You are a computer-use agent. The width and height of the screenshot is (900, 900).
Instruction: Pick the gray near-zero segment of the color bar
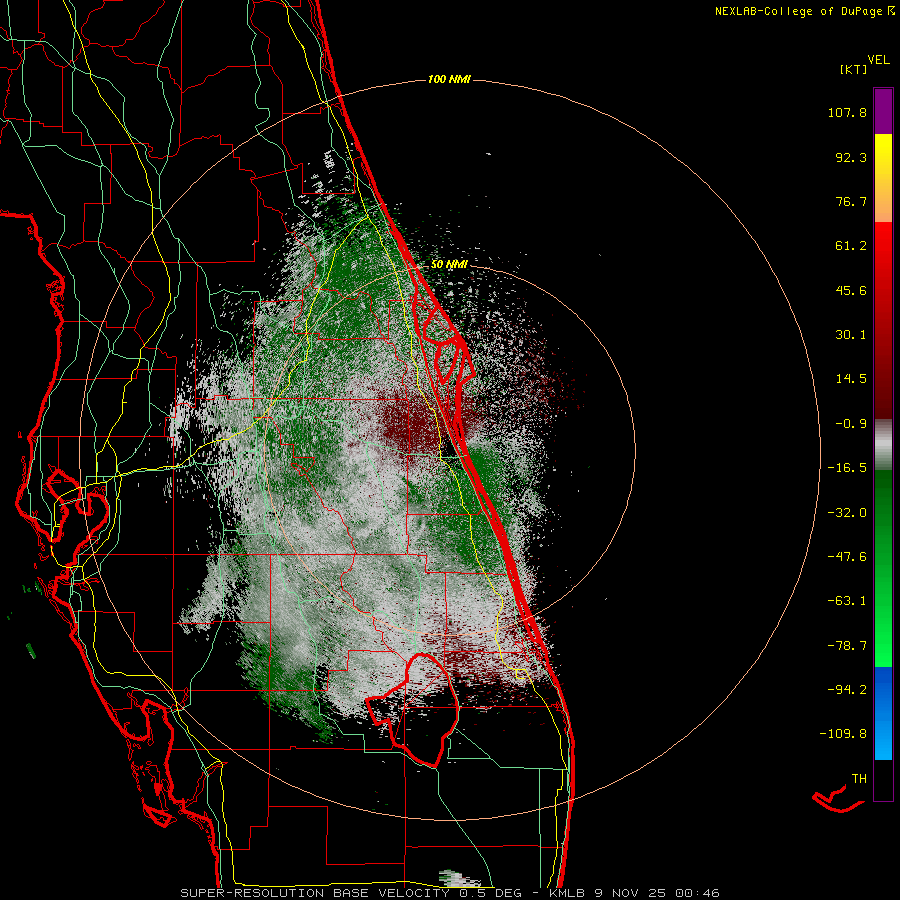coord(883,445)
